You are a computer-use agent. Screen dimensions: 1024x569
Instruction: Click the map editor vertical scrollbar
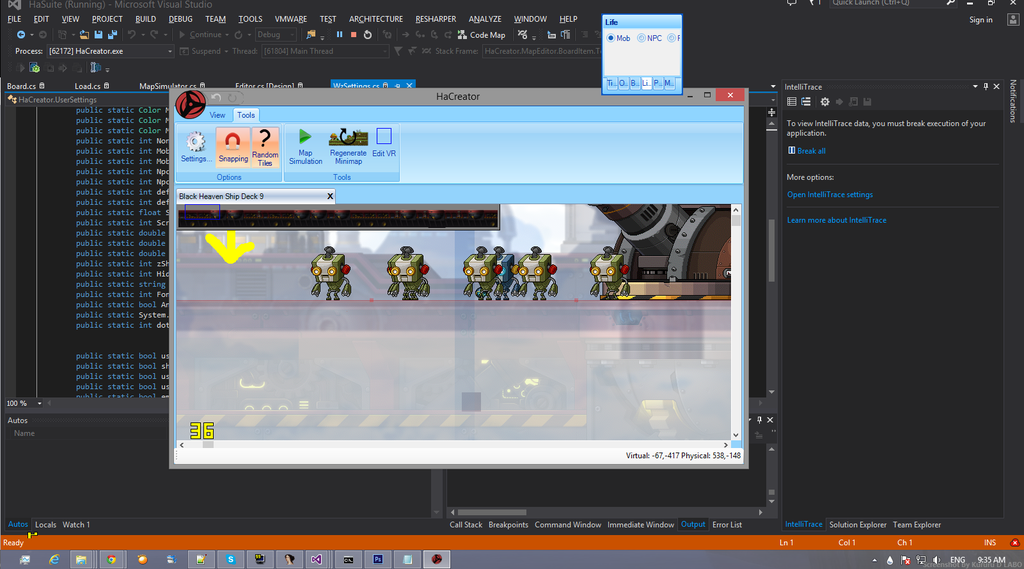(x=736, y=320)
